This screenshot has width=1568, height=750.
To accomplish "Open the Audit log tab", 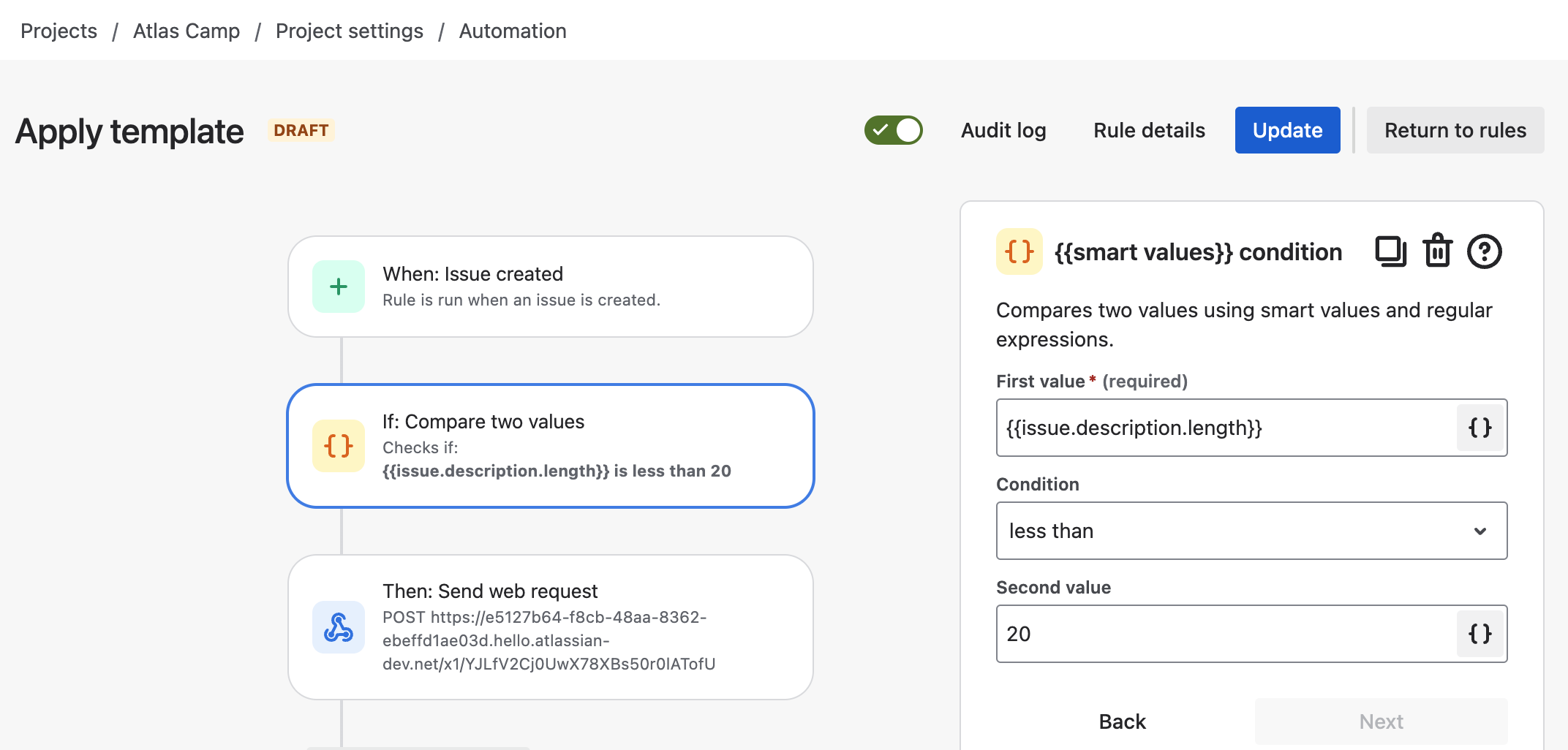I will [1003, 130].
